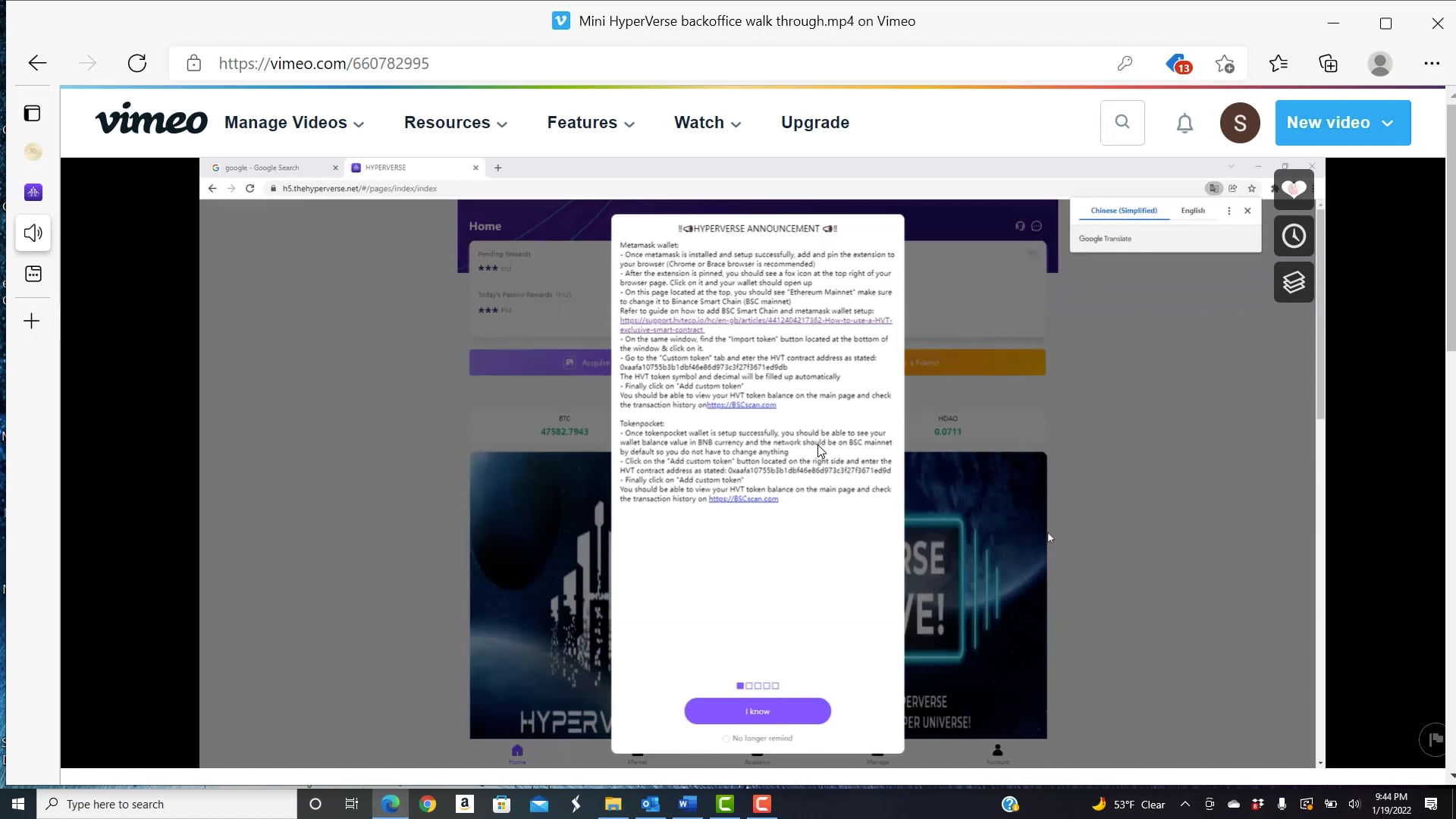This screenshot has width=1456, height=819.
Task: Refresh the Edge browser page
Action: 137,64
